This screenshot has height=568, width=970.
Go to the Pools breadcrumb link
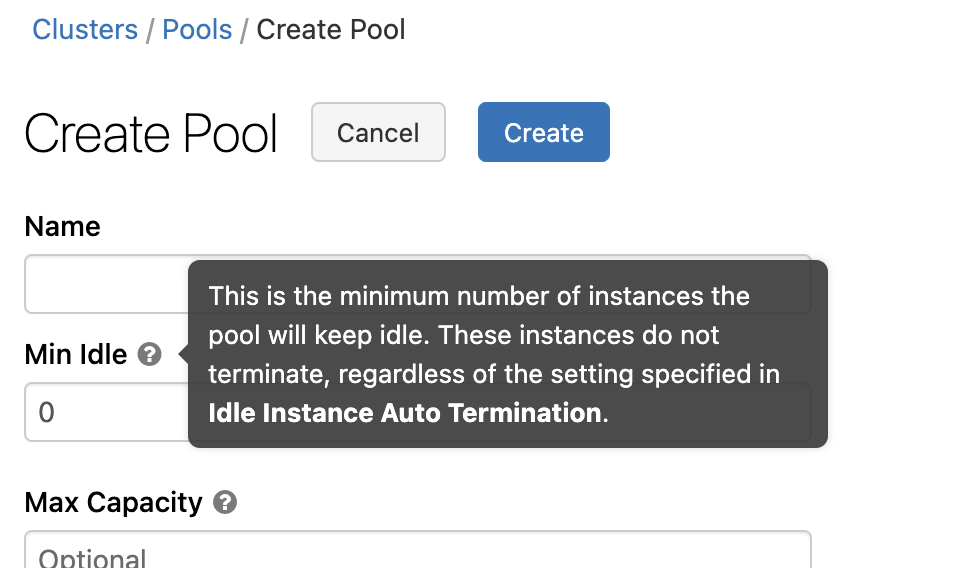coord(197,29)
